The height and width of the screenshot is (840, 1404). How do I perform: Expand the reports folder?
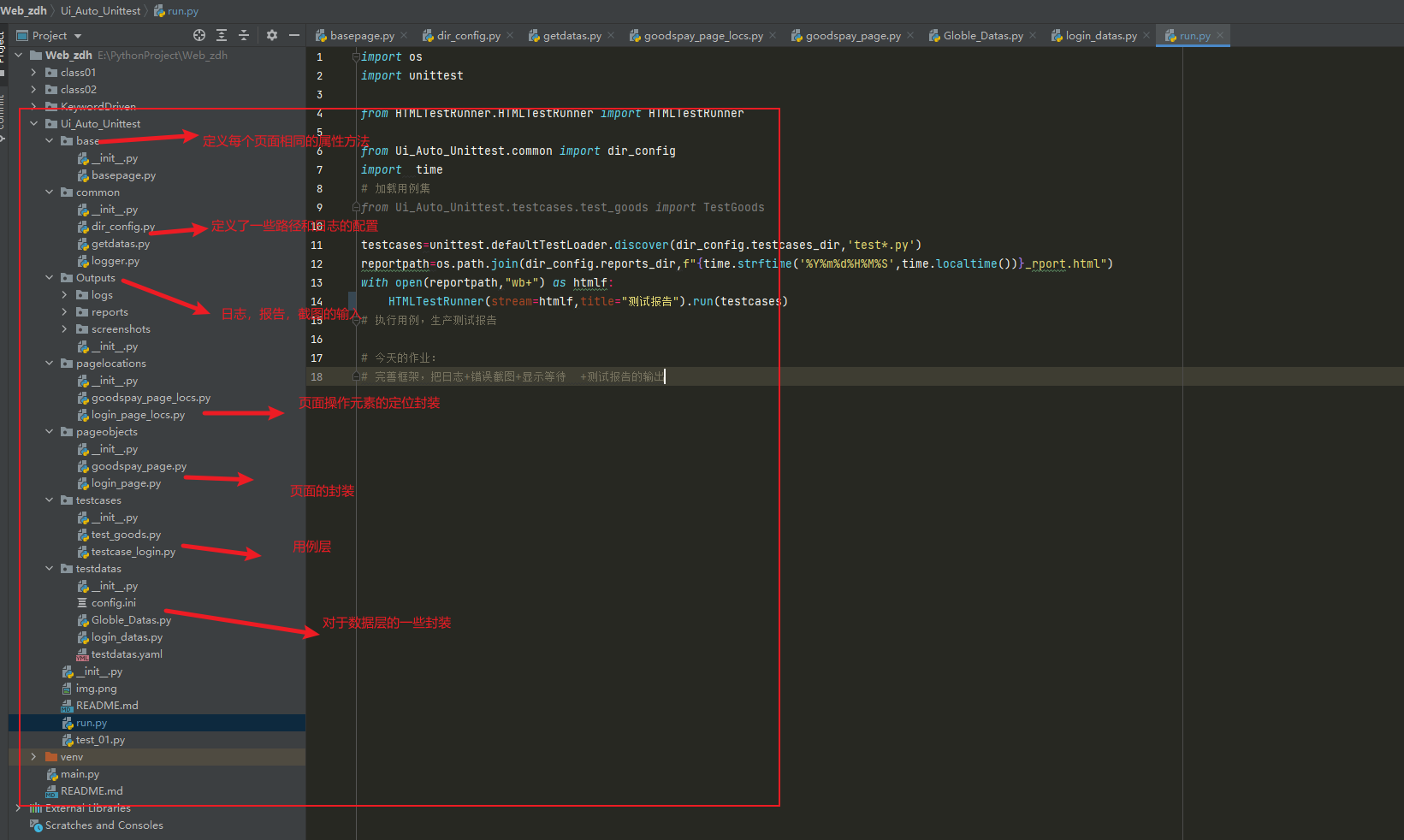[x=64, y=312]
